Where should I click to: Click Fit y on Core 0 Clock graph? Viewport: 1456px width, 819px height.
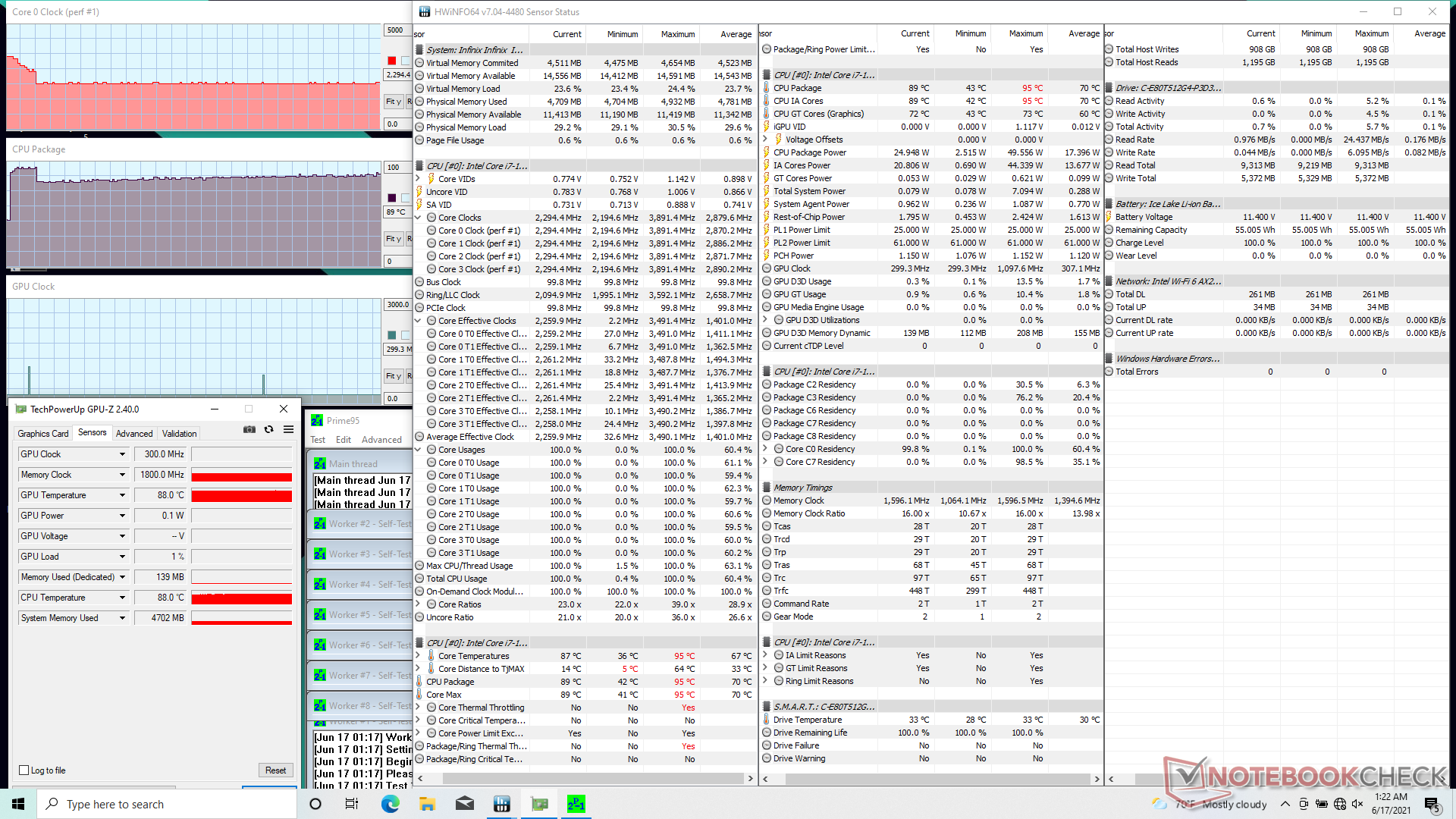(x=393, y=102)
